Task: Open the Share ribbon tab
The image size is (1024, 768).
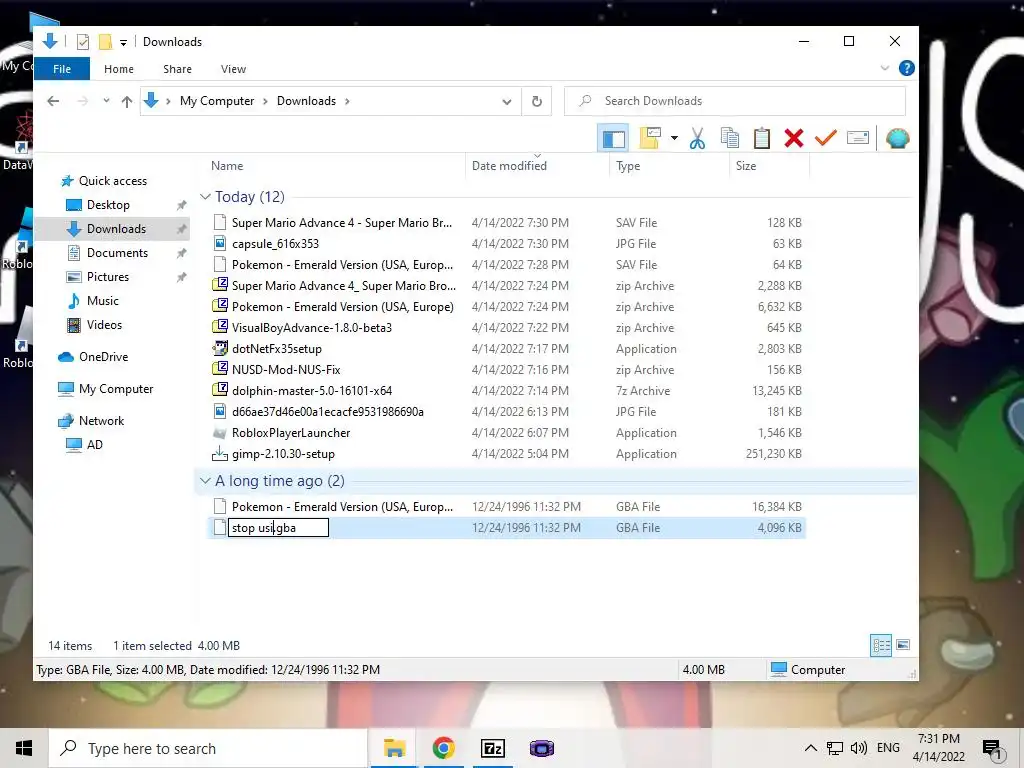Action: coord(178,69)
